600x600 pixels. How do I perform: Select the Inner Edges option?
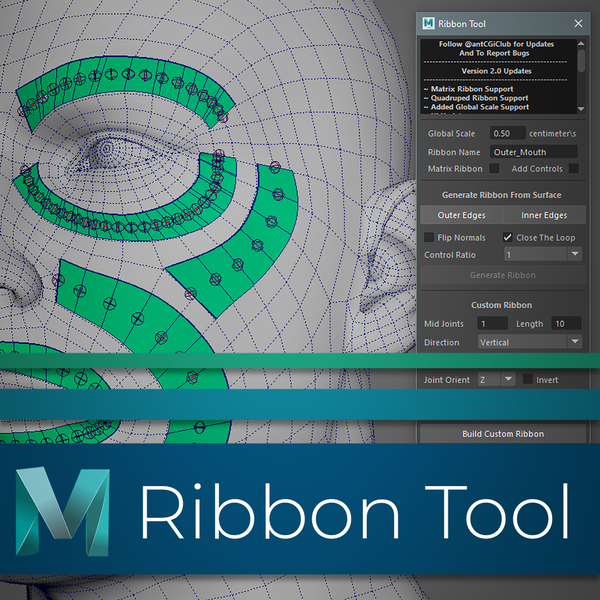pos(544,215)
